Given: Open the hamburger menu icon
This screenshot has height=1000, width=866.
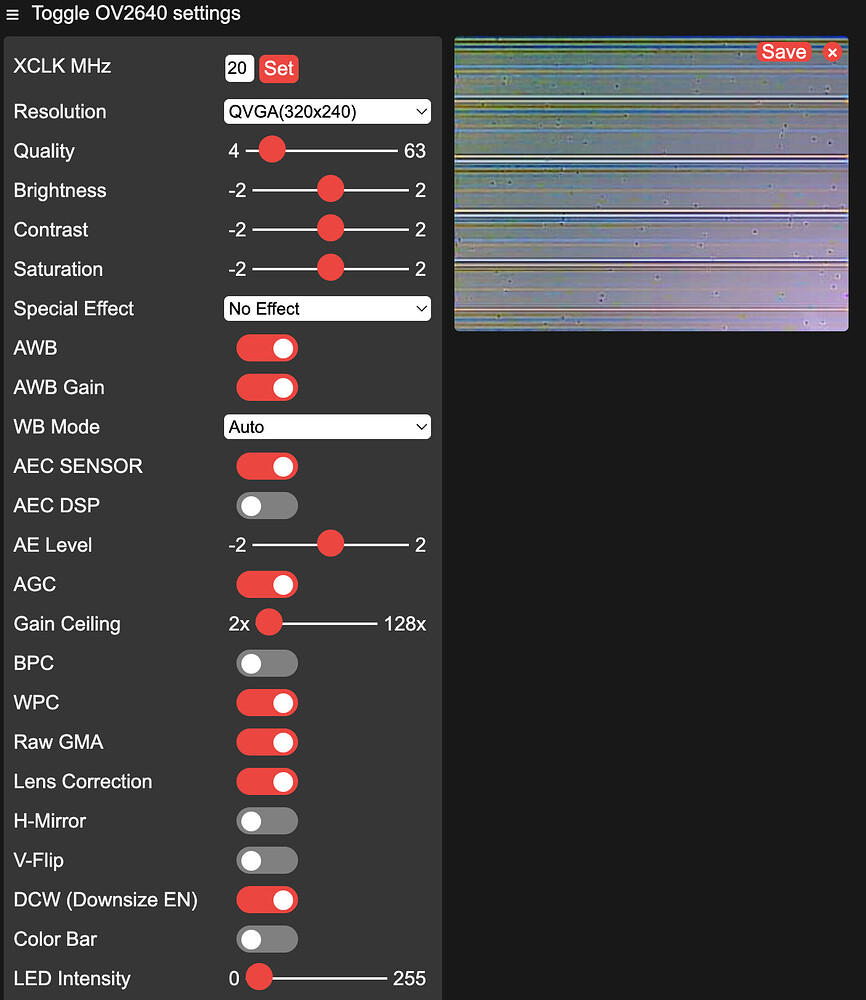Looking at the screenshot, I should click(13, 13).
